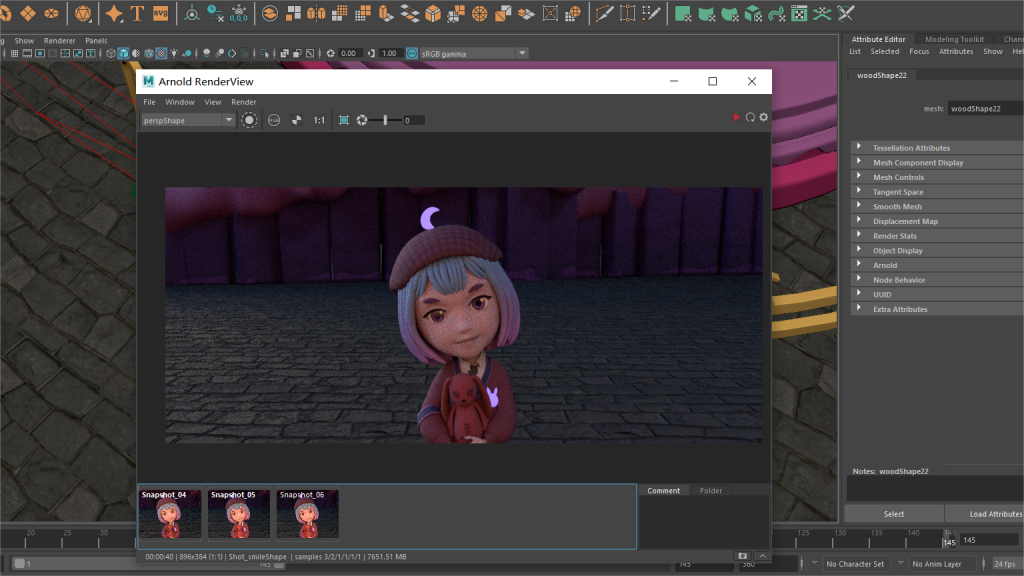
Task: Click the Bevel cube shelf icon
Action: 433,13
